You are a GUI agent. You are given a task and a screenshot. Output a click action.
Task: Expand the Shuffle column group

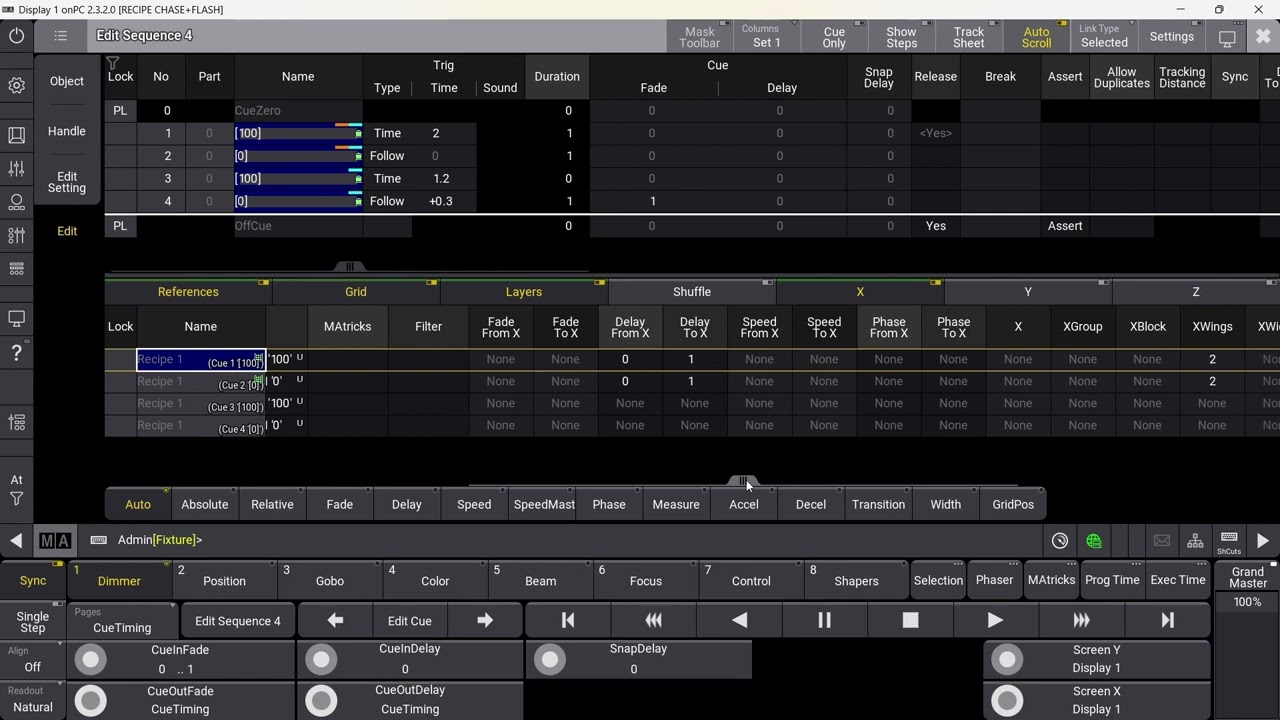[692, 292]
